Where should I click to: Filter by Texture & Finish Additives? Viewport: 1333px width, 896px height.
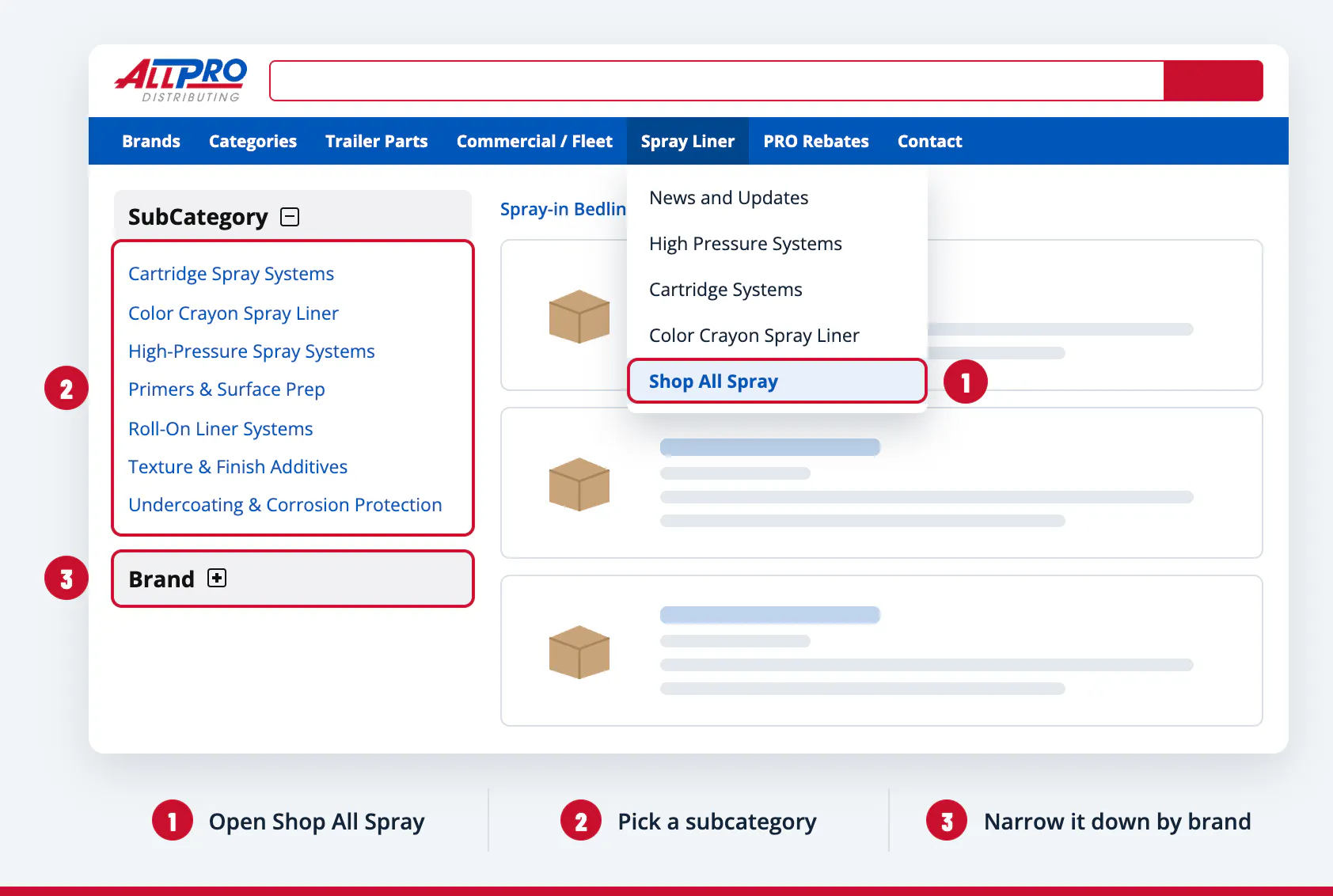coord(238,467)
